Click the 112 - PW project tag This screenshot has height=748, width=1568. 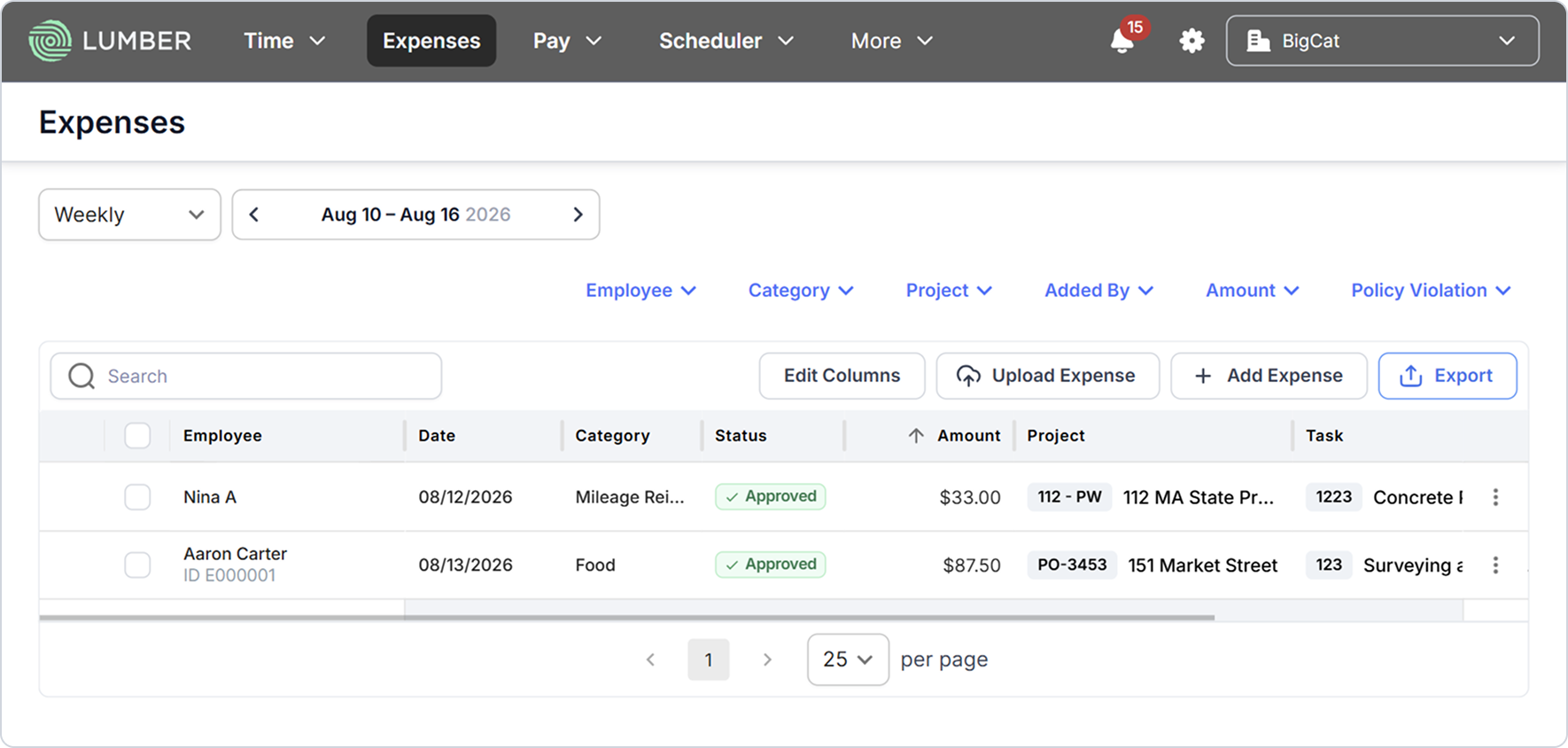(x=1069, y=496)
